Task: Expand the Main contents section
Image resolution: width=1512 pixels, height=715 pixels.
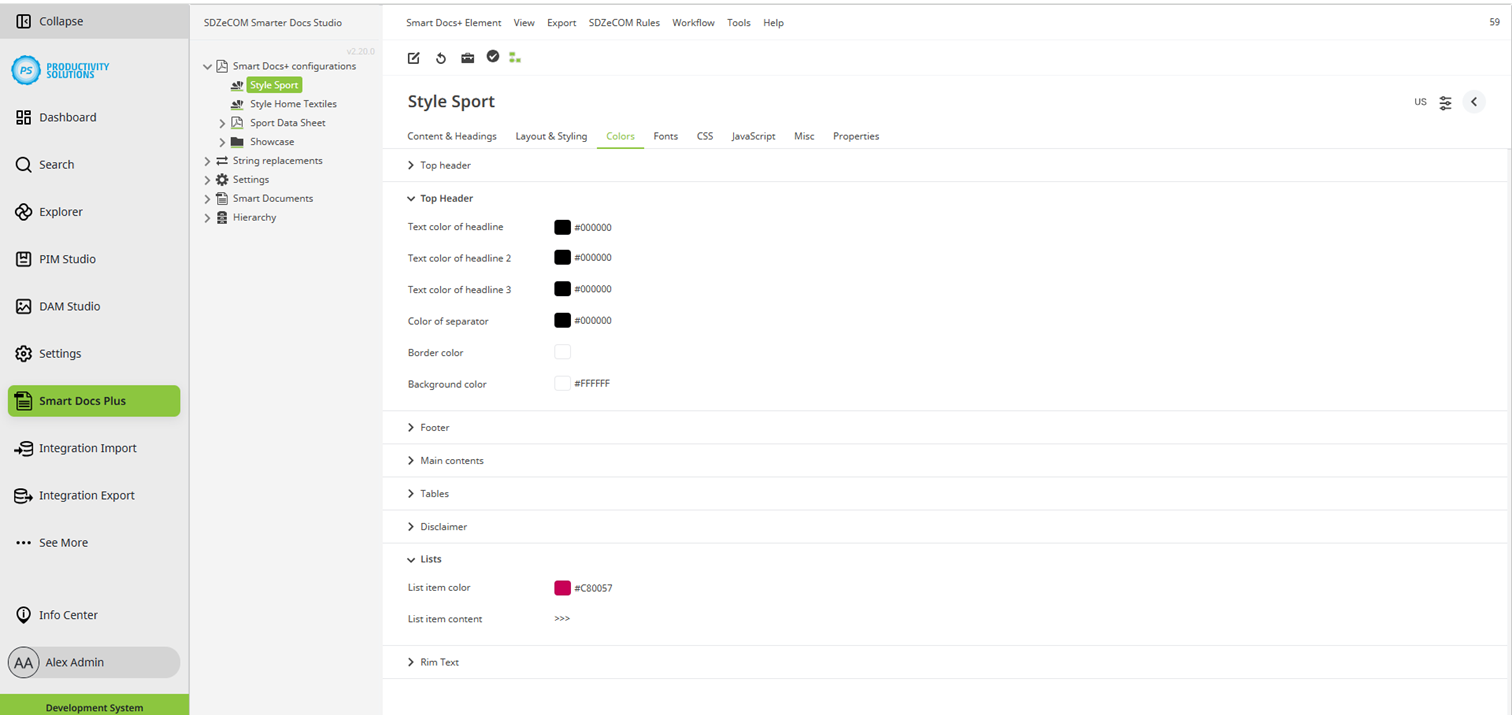Action: [x=411, y=460]
